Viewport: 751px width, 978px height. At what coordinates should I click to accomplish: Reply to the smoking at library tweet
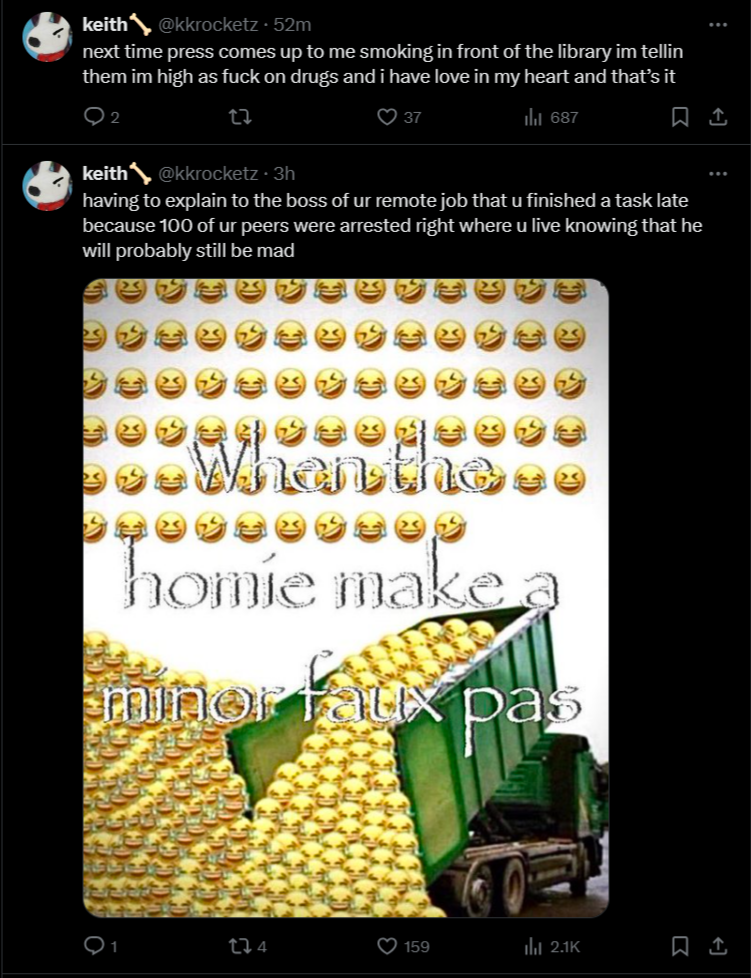pyautogui.click(x=101, y=117)
